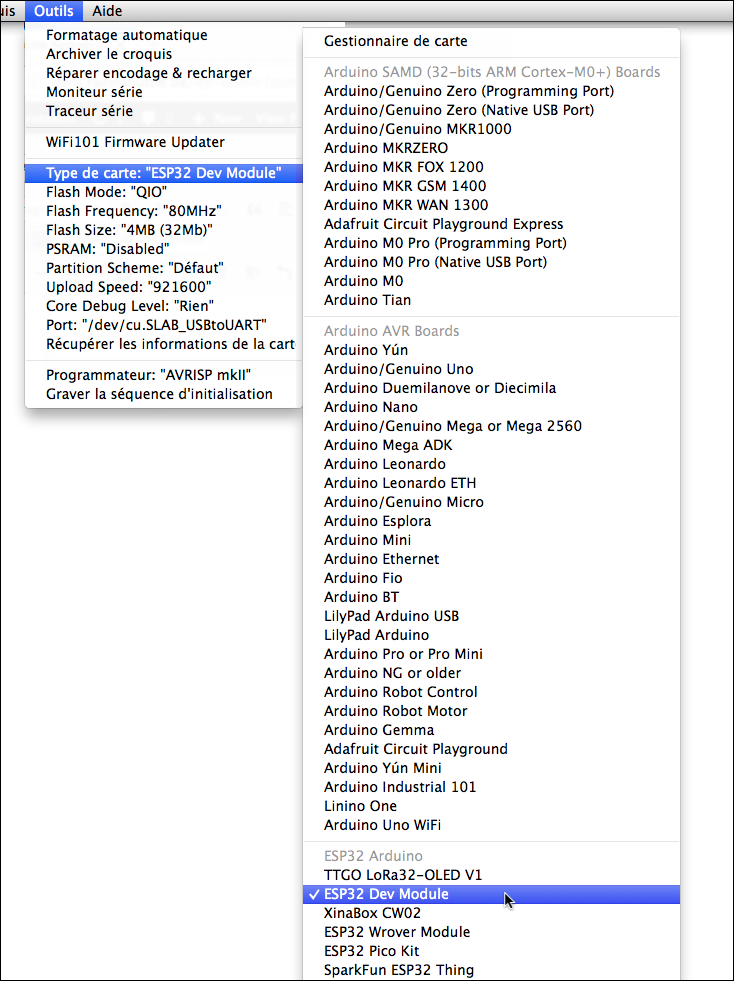
Task: Open the Aide menu
Action: click(107, 11)
